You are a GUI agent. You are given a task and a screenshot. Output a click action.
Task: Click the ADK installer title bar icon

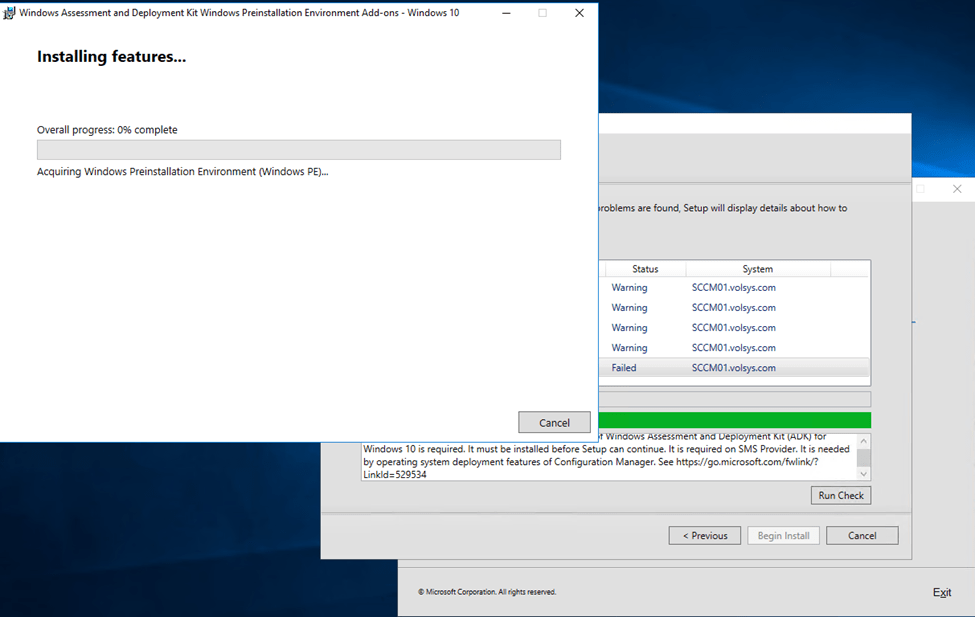tap(9, 13)
